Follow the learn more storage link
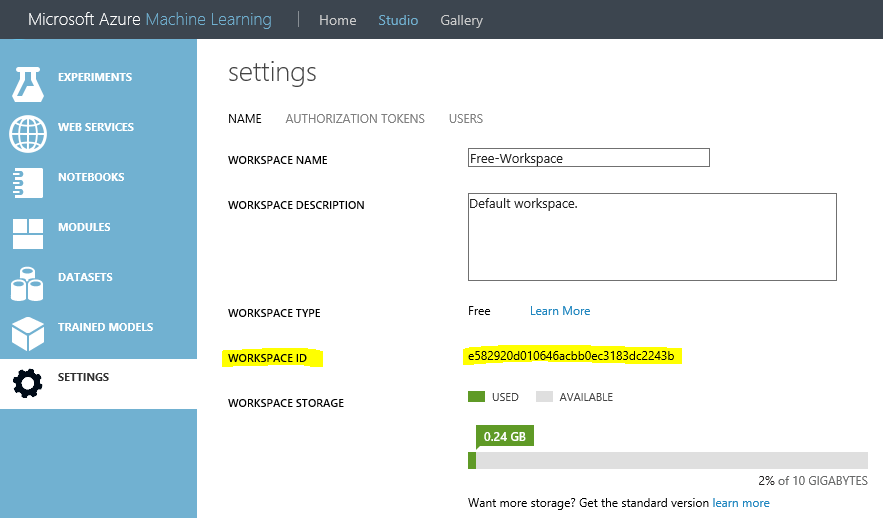Image resolution: width=883 pixels, height=518 pixels. click(x=741, y=503)
